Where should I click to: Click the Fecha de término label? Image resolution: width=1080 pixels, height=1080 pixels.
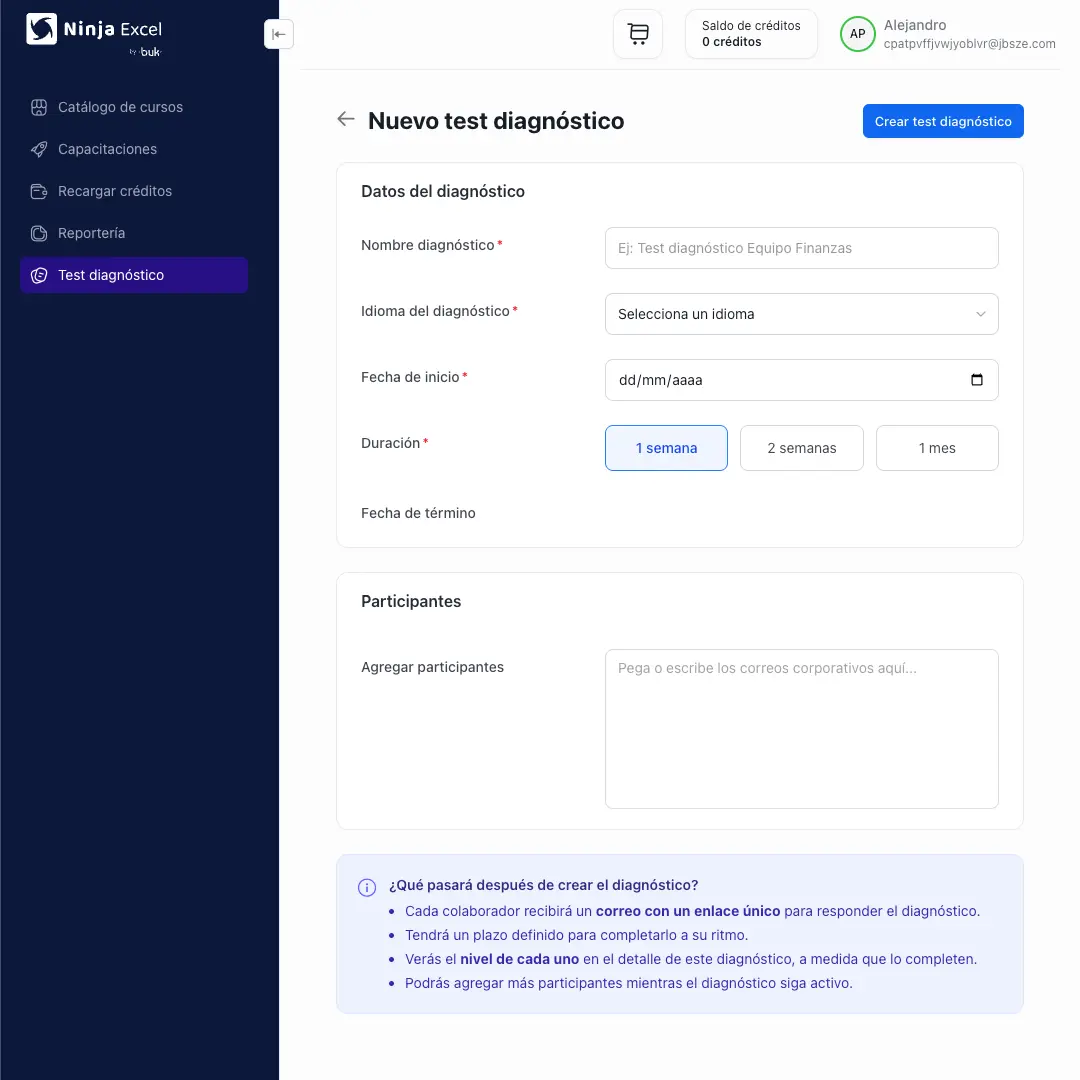tap(418, 513)
